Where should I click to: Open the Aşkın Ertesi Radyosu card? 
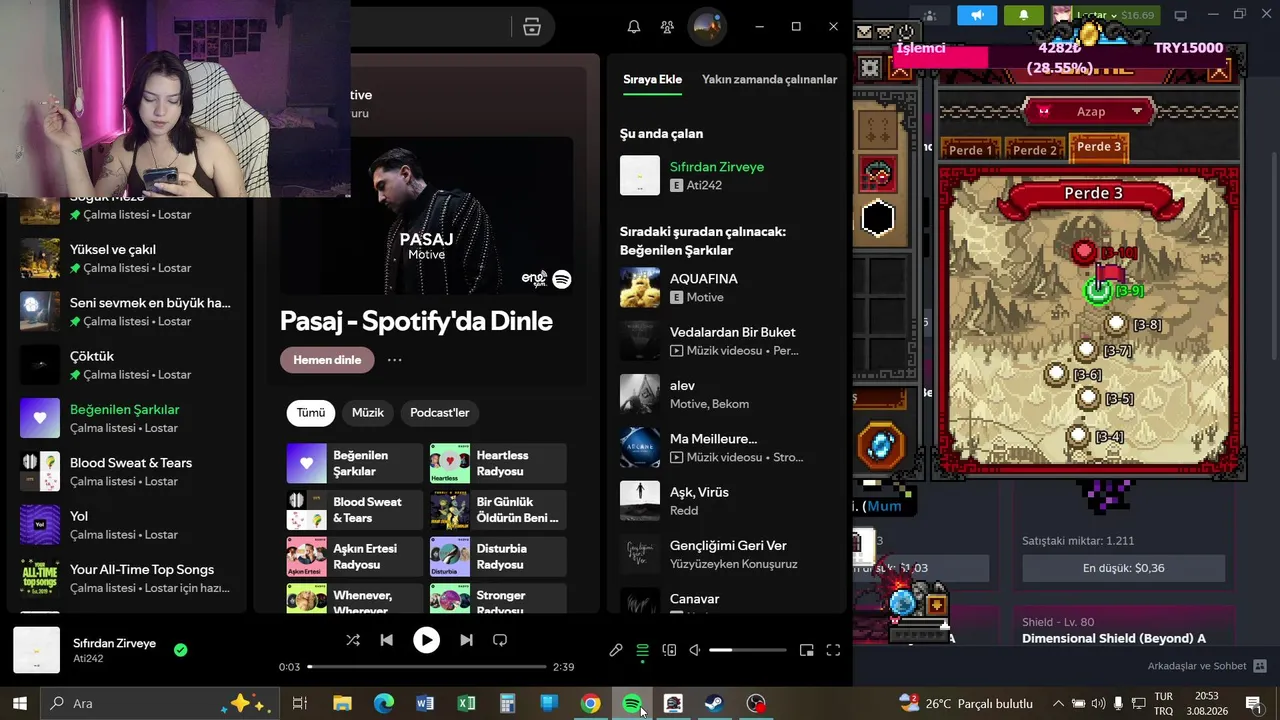(355, 557)
